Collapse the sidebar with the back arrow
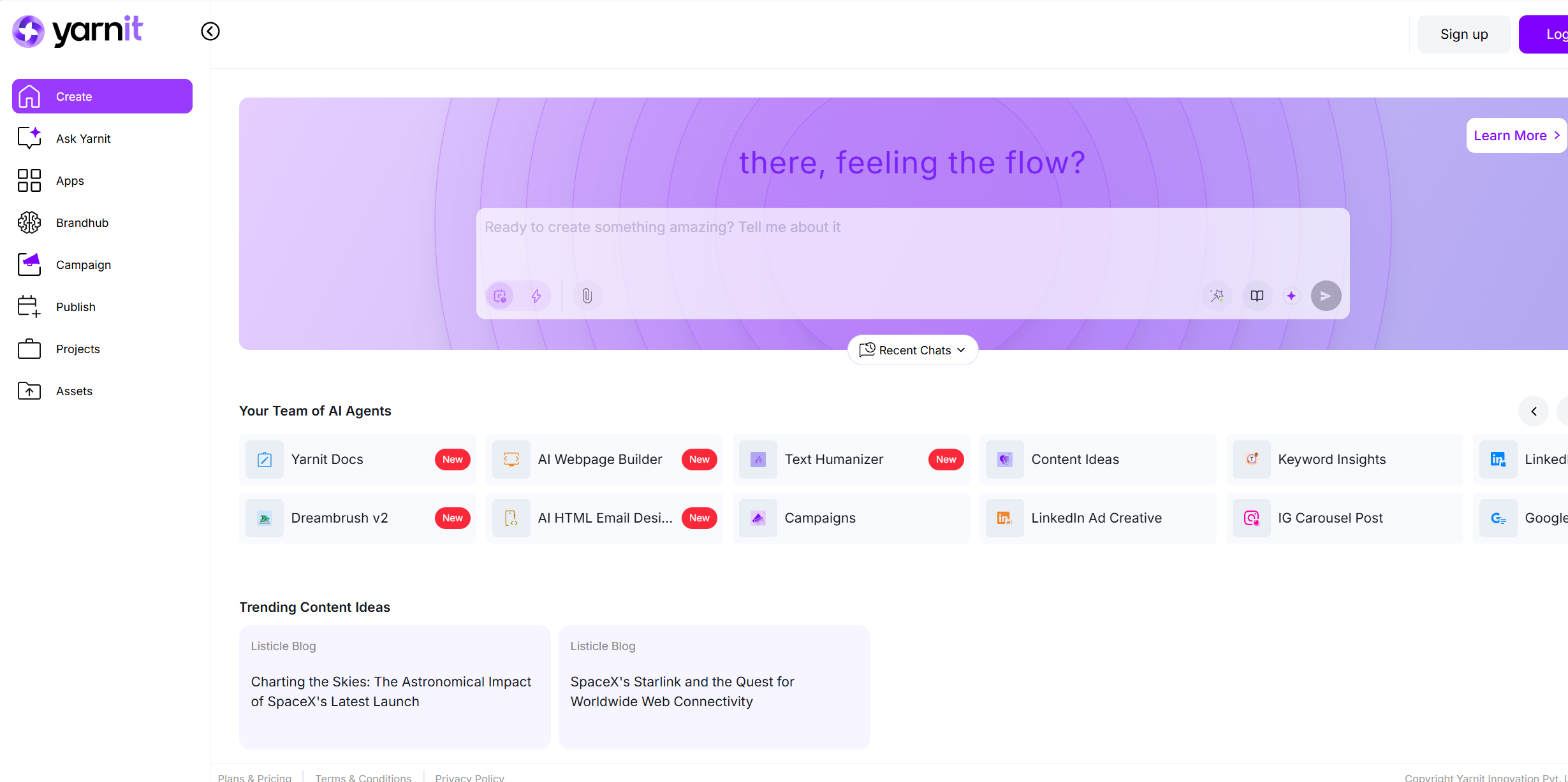 tap(210, 31)
